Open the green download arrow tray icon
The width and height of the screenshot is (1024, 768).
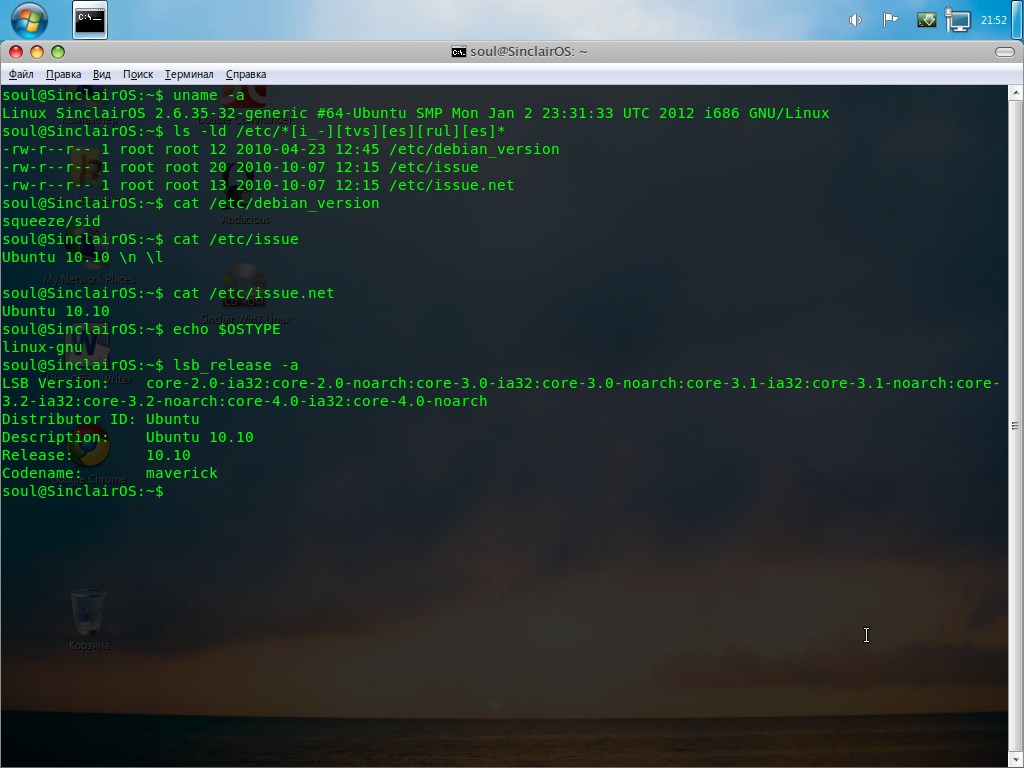click(x=926, y=20)
